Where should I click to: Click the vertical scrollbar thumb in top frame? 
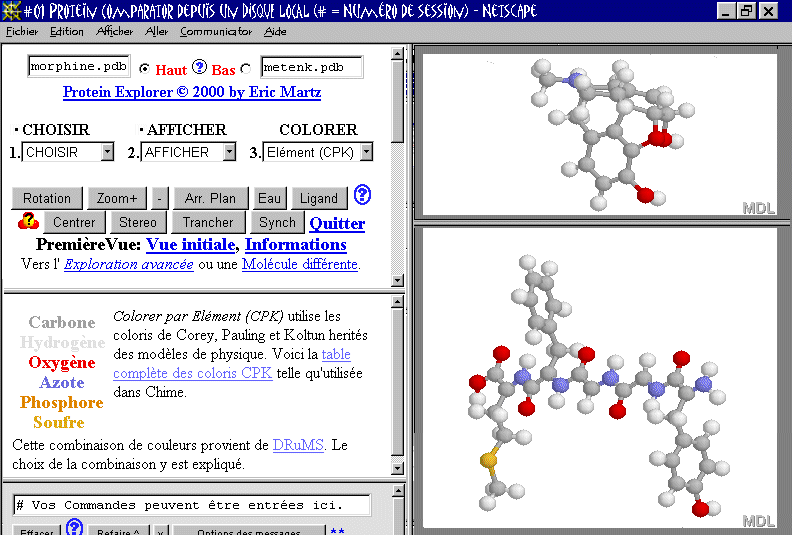[398, 101]
